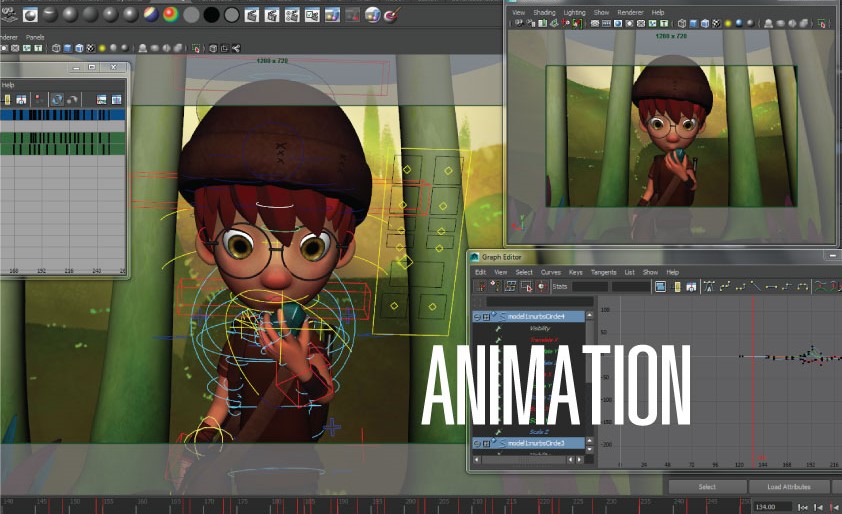Screen dimensions: 842x514
Task: Open the Tangents menu in the Graph Editor
Action: (x=603, y=272)
